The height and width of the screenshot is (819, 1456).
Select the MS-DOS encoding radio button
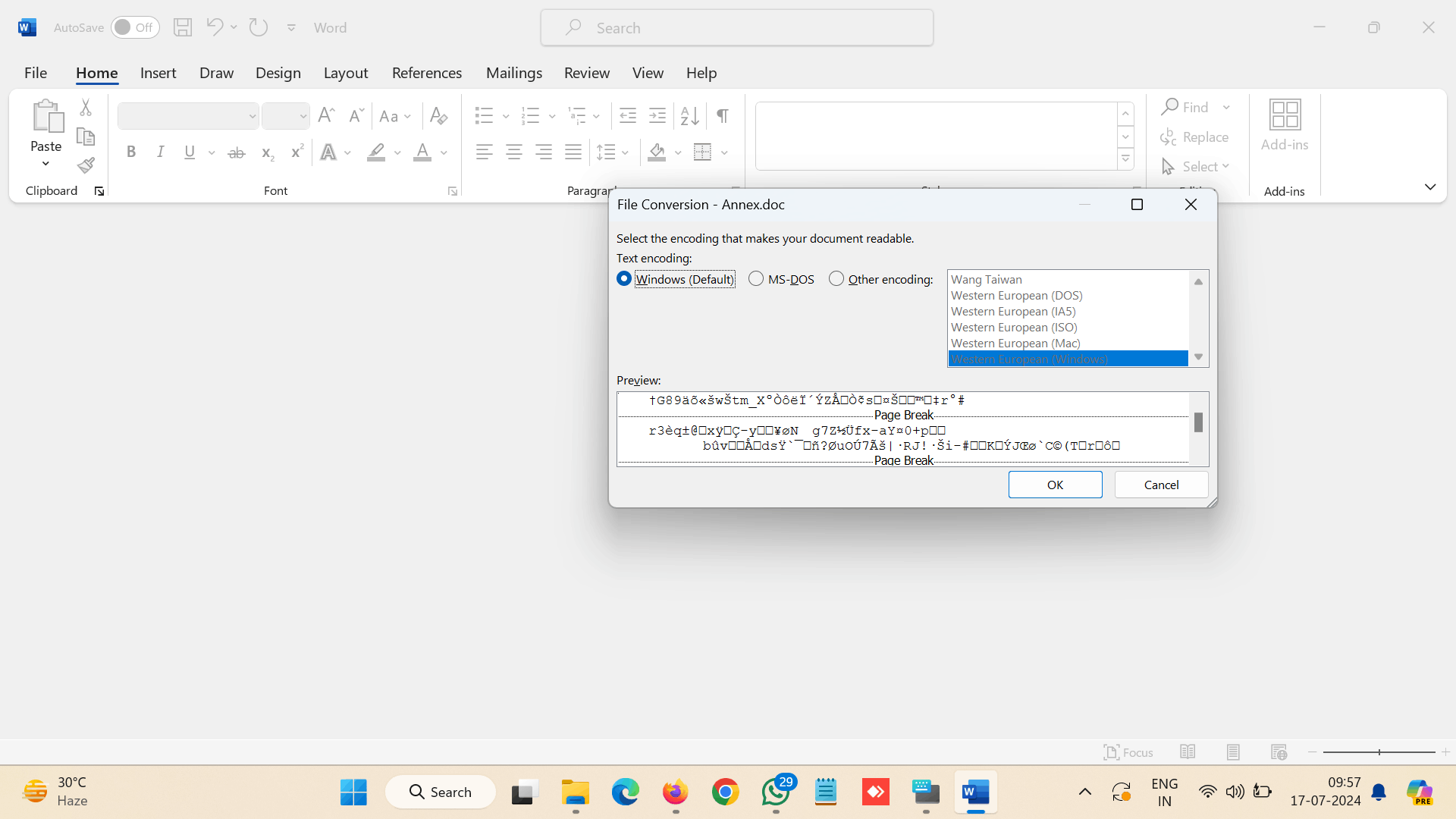pyautogui.click(x=756, y=279)
